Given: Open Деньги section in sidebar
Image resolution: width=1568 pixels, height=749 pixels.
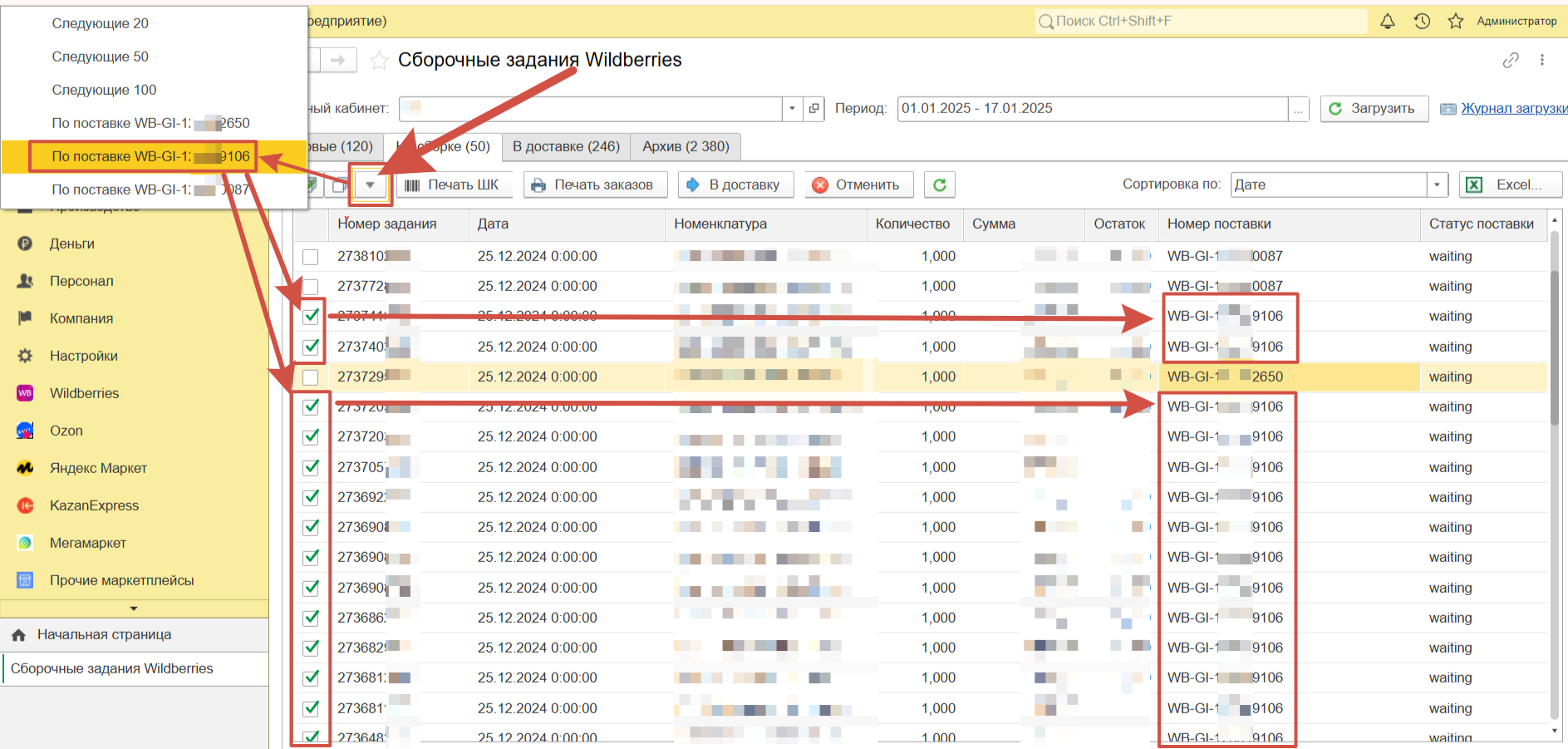Looking at the screenshot, I should click(x=72, y=244).
